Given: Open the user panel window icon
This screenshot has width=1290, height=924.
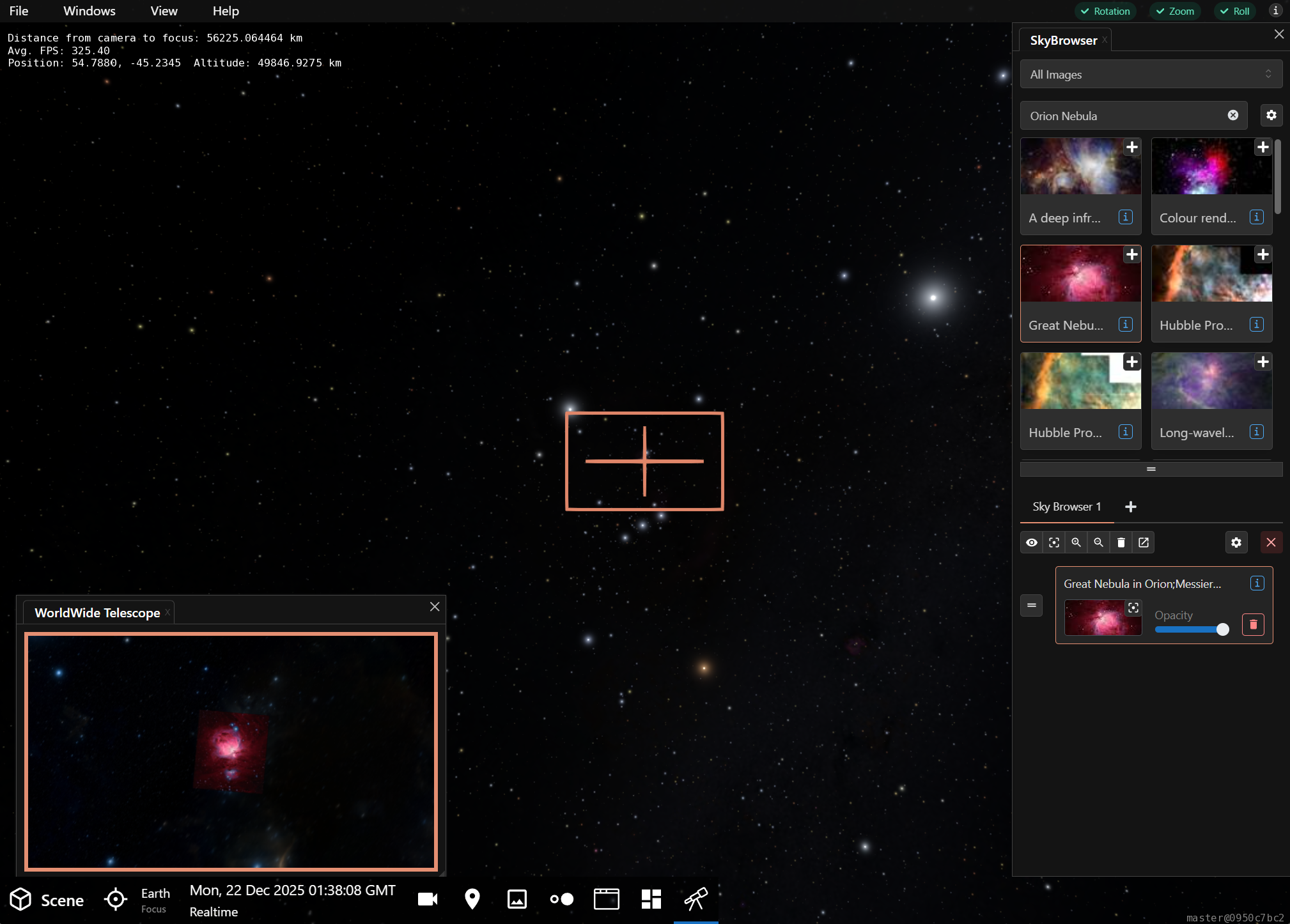Looking at the screenshot, I should 607,899.
